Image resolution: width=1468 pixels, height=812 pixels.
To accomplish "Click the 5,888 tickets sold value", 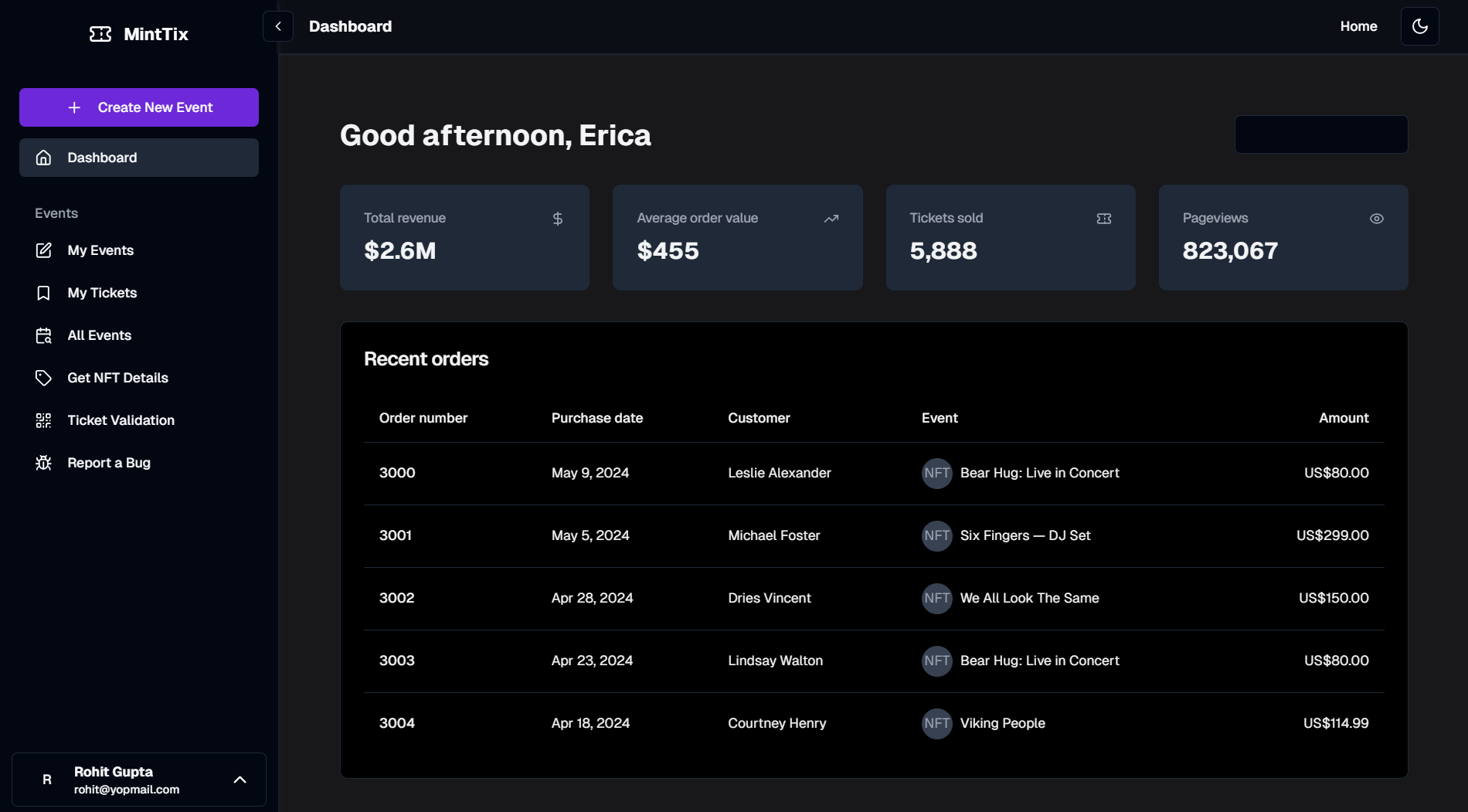I will [943, 250].
